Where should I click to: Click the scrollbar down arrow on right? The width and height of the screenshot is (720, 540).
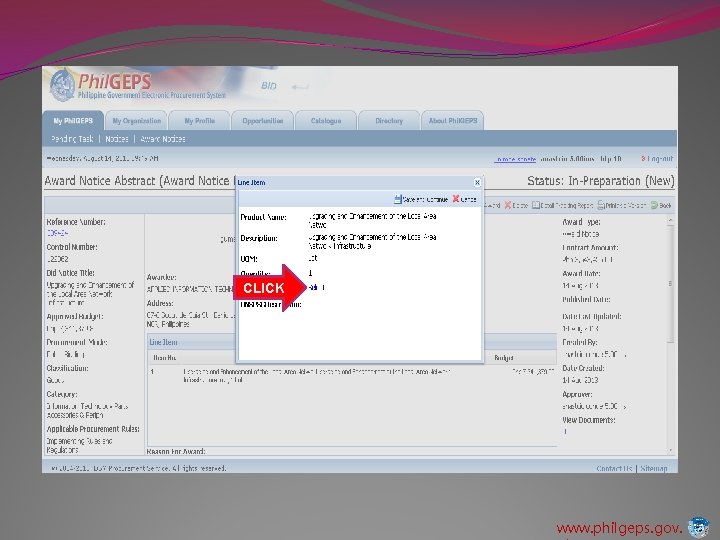click(670, 451)
